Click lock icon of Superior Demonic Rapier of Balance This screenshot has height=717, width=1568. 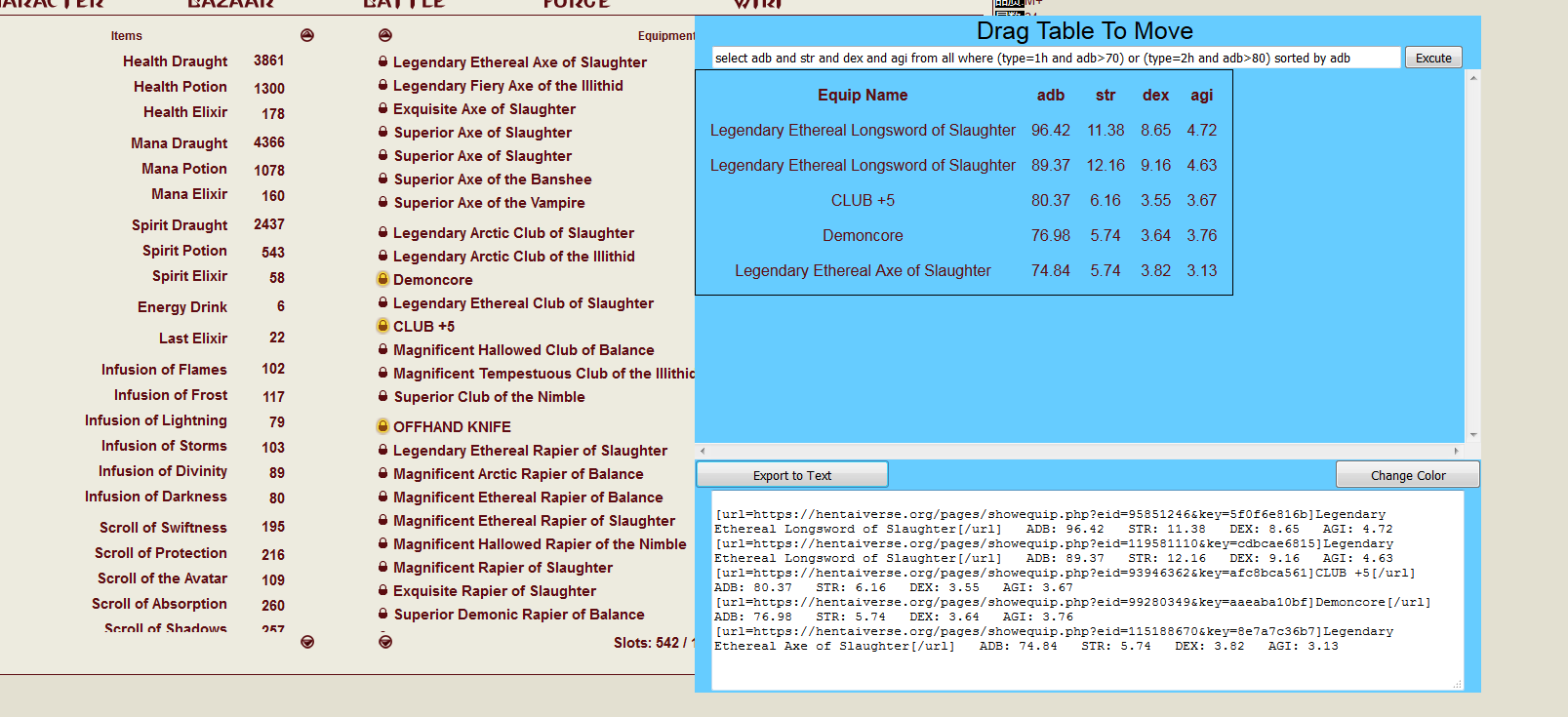(x=383, y=614)
